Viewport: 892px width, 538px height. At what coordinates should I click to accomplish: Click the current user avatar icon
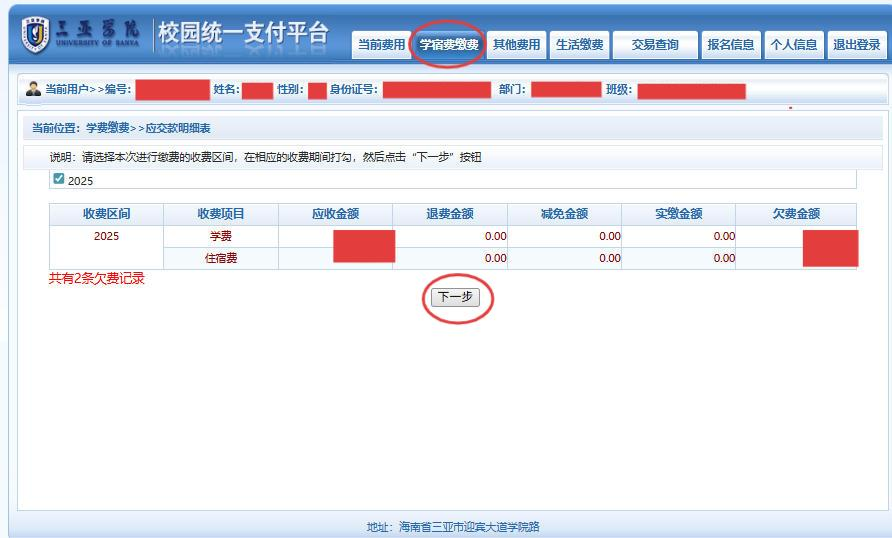pyautogui.click(x=33, y=90)
